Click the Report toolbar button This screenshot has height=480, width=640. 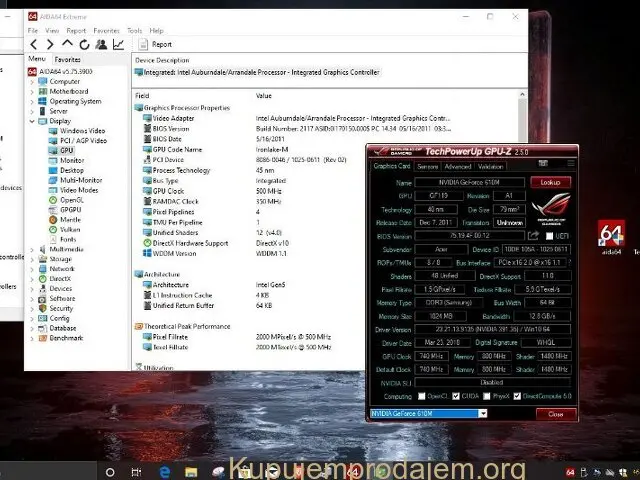click(x=154, y=44)
